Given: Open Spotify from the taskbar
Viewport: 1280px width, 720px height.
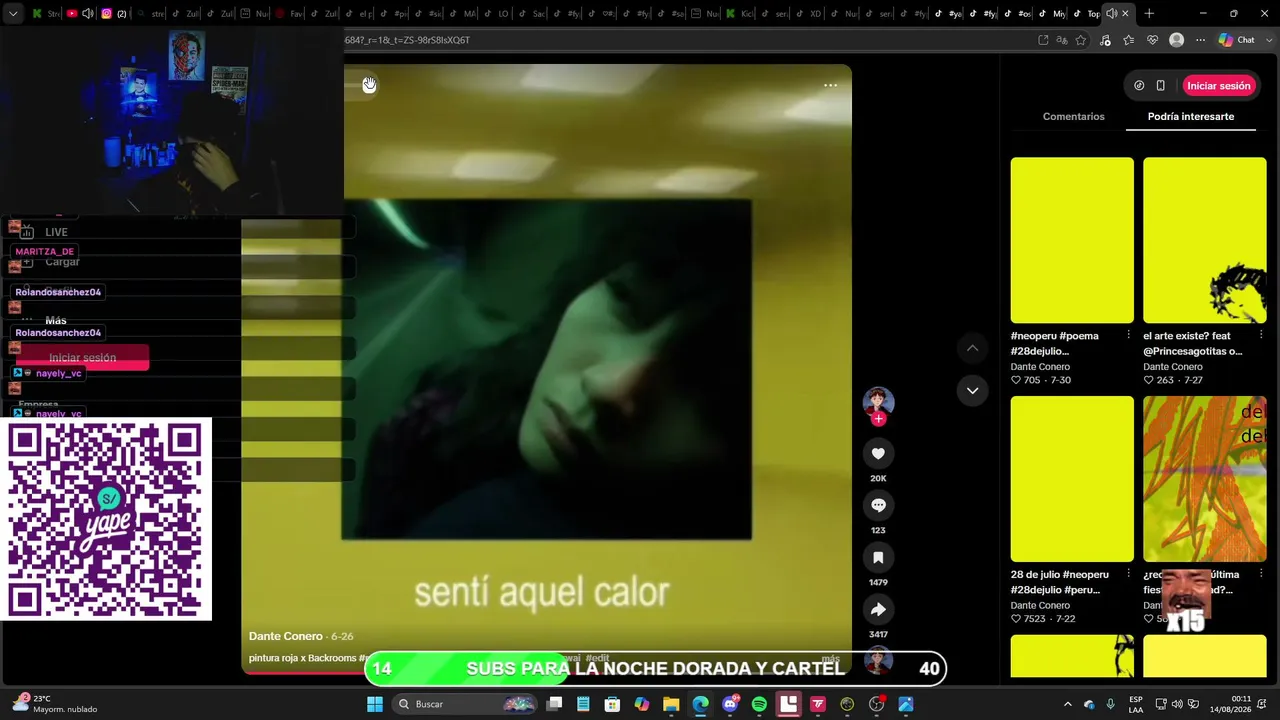Looking at the screenshot, I should (759, 704).
